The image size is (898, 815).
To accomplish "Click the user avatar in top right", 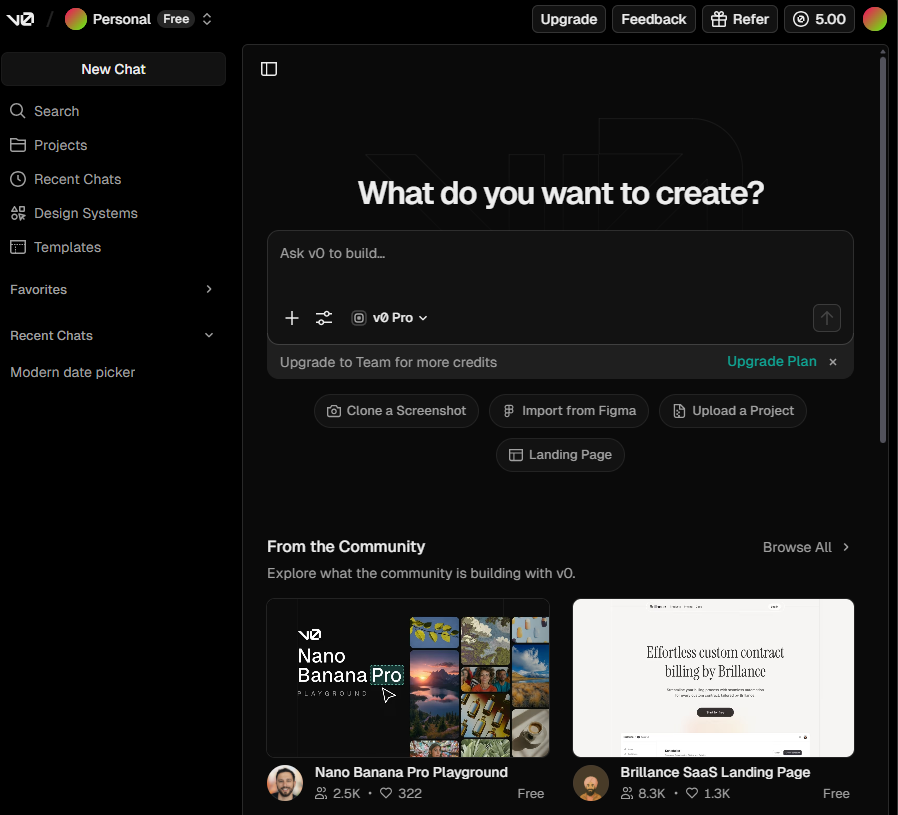I will [875, 19].
